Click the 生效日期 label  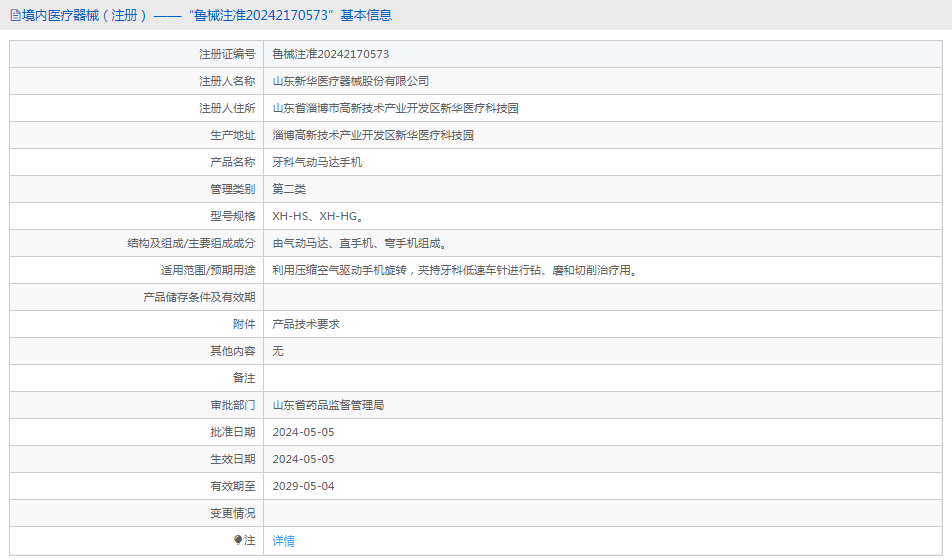click(233, 459)
